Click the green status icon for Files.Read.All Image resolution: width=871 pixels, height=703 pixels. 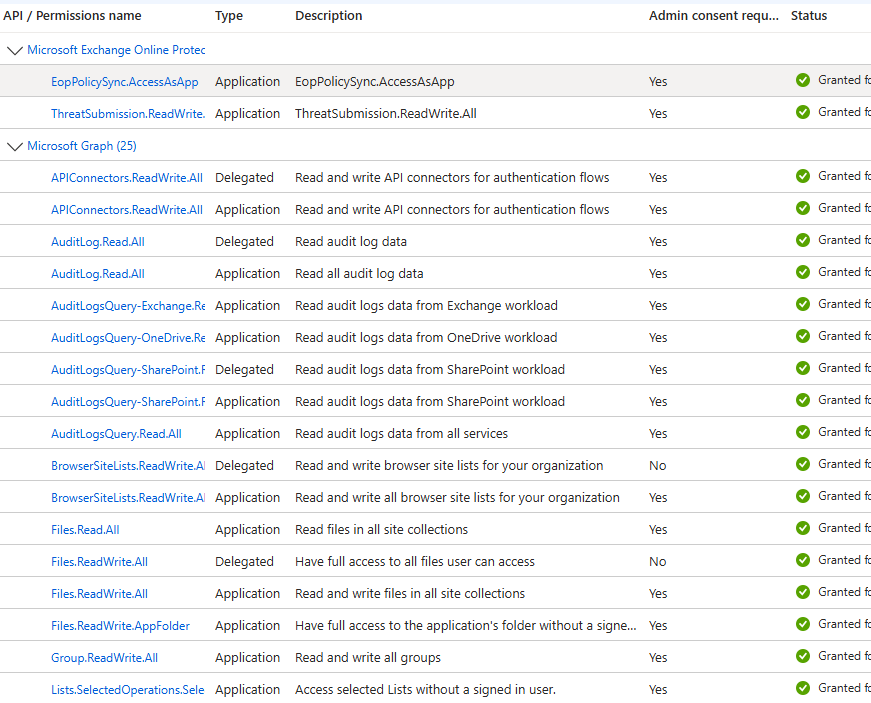(x=803, y=527)
